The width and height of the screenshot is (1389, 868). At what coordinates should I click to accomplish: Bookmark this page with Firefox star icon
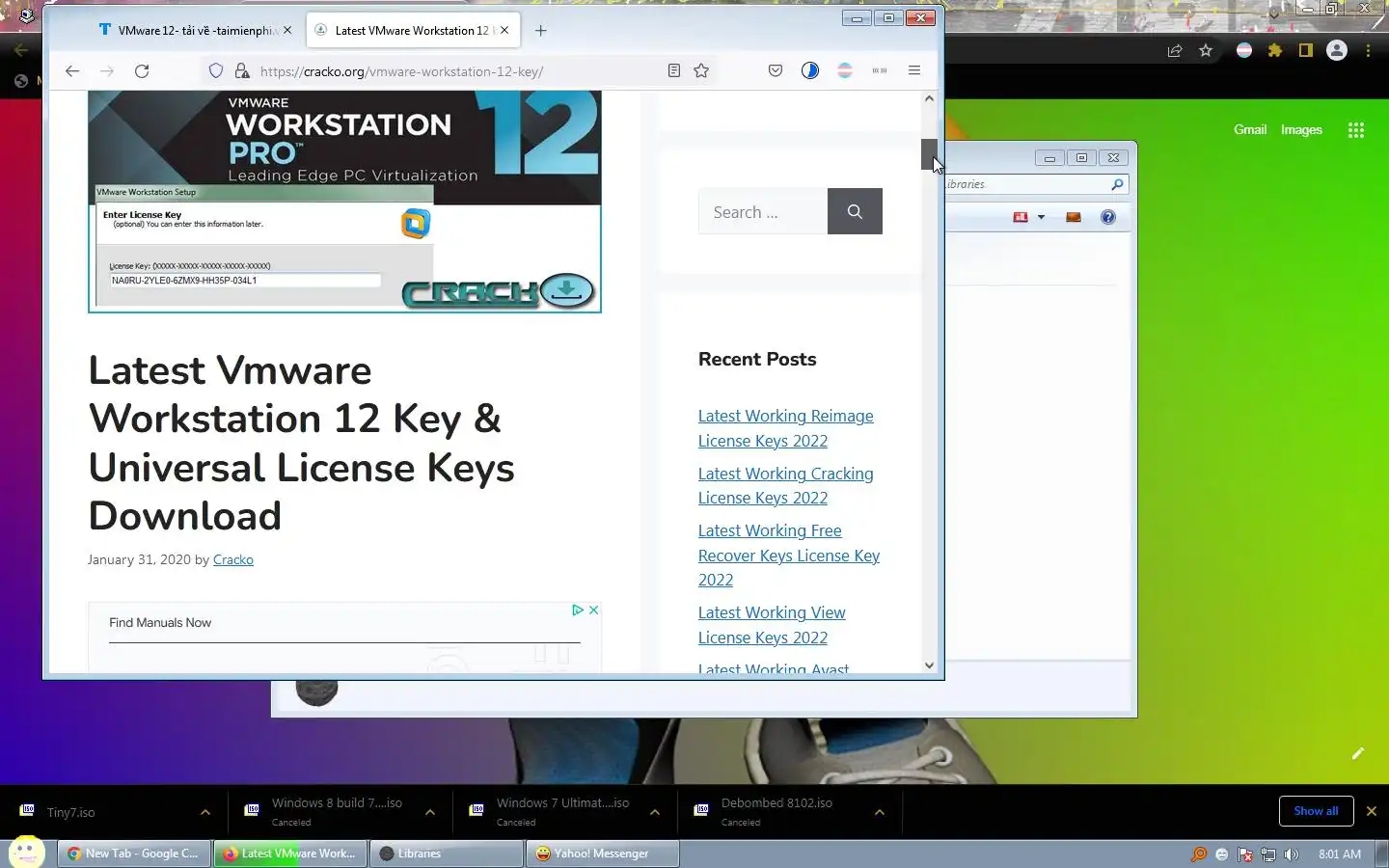tap(701, 70)
